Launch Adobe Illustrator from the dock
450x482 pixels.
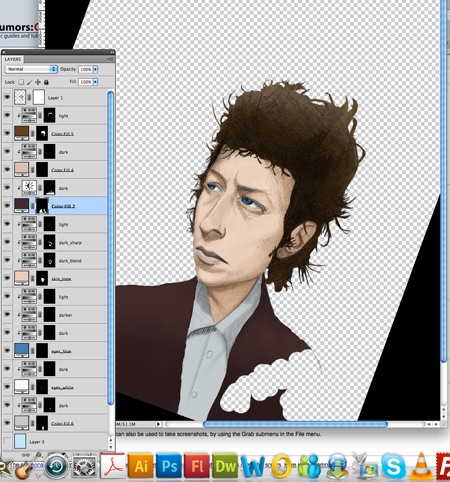[x=141, y=466]
